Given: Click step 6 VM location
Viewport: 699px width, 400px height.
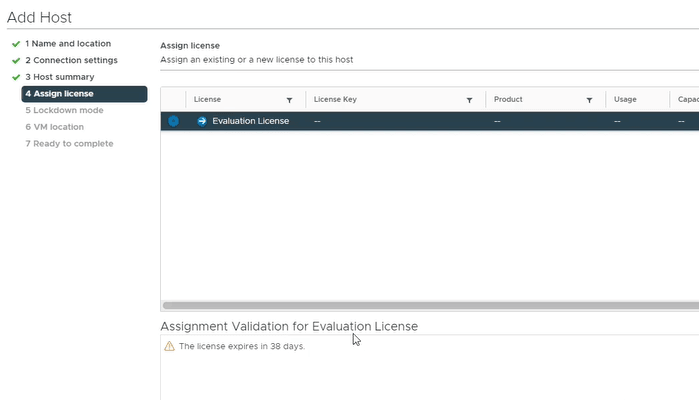Looking at the screenshot, I should 55,127.
